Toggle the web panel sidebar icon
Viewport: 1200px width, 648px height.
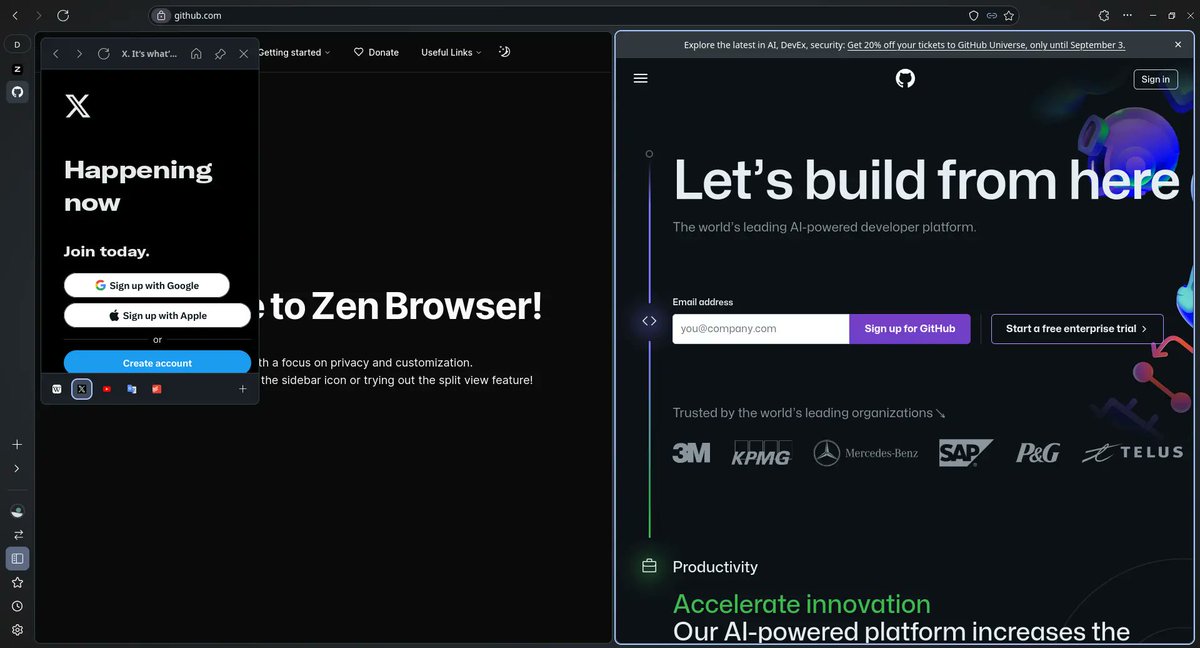point(17,558)
